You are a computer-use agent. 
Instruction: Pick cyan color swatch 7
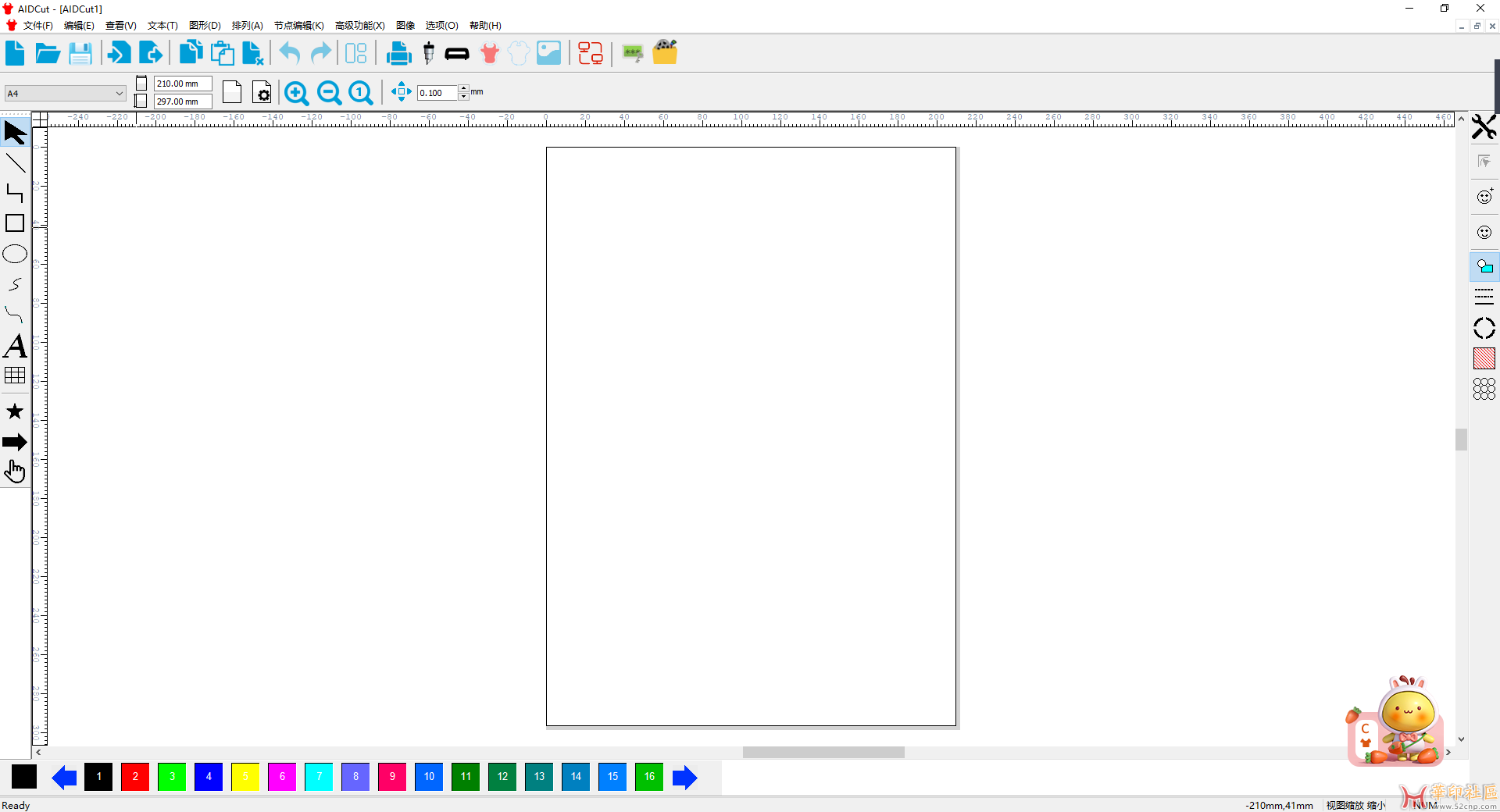[x=319, y=777]
